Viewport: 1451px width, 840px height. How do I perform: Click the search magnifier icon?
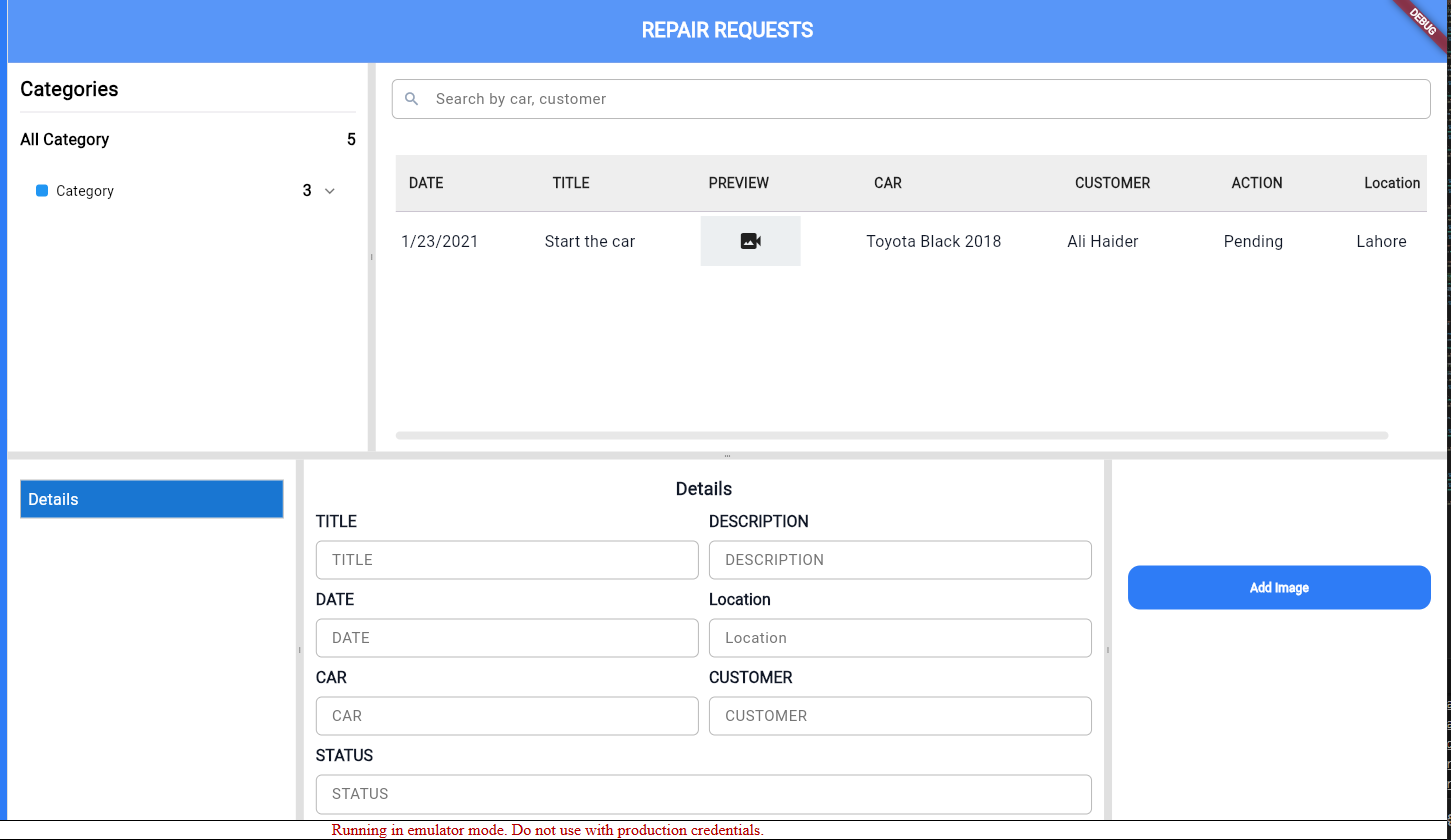411,99
